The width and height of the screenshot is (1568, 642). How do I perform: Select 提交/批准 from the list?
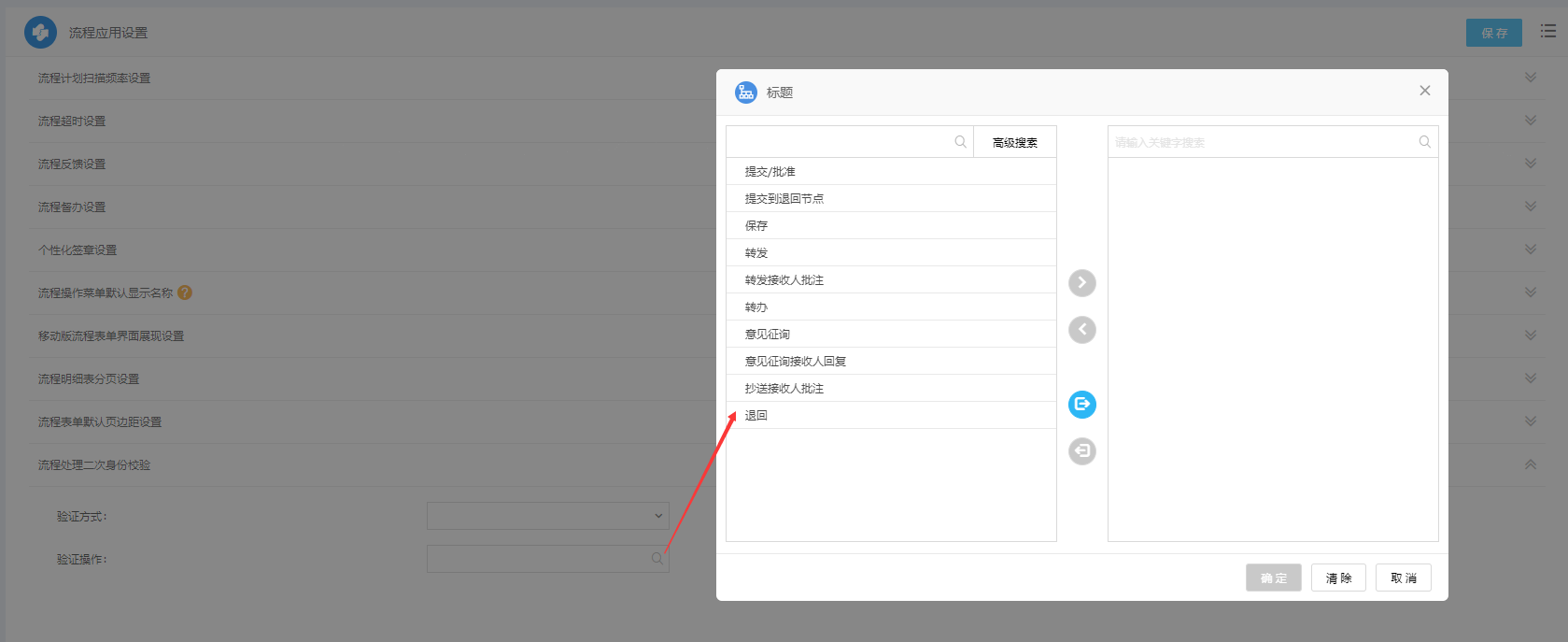coord(770,172)
